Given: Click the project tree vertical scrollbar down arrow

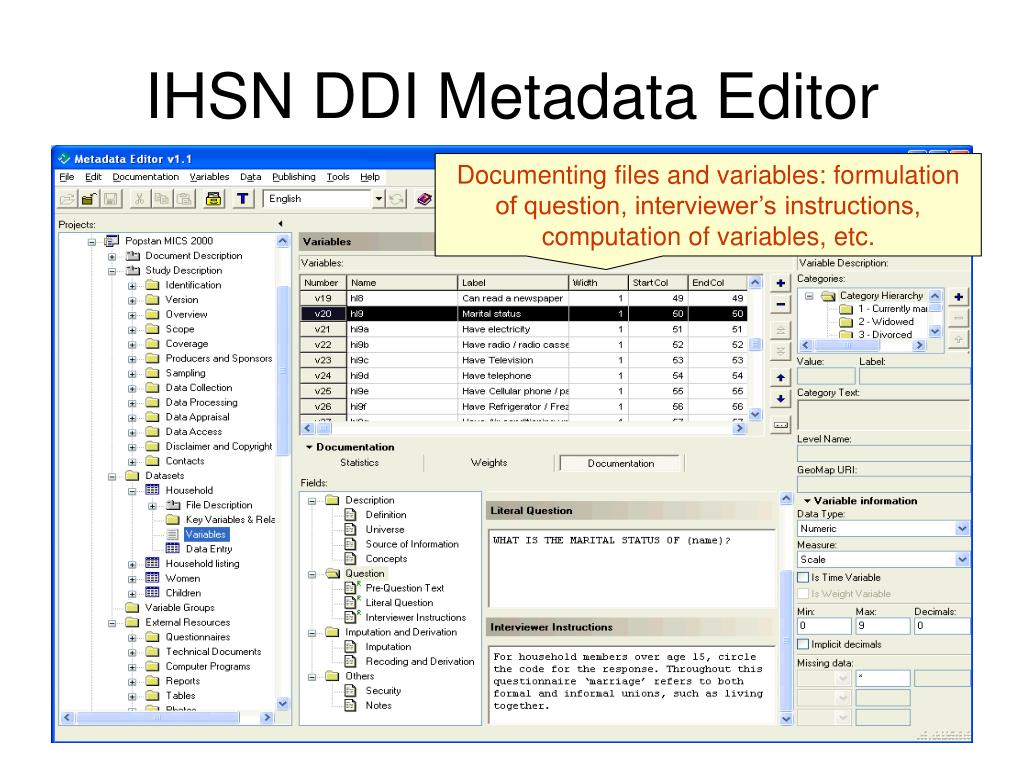Looking at the screenshot, I should (x=283, y=703).
